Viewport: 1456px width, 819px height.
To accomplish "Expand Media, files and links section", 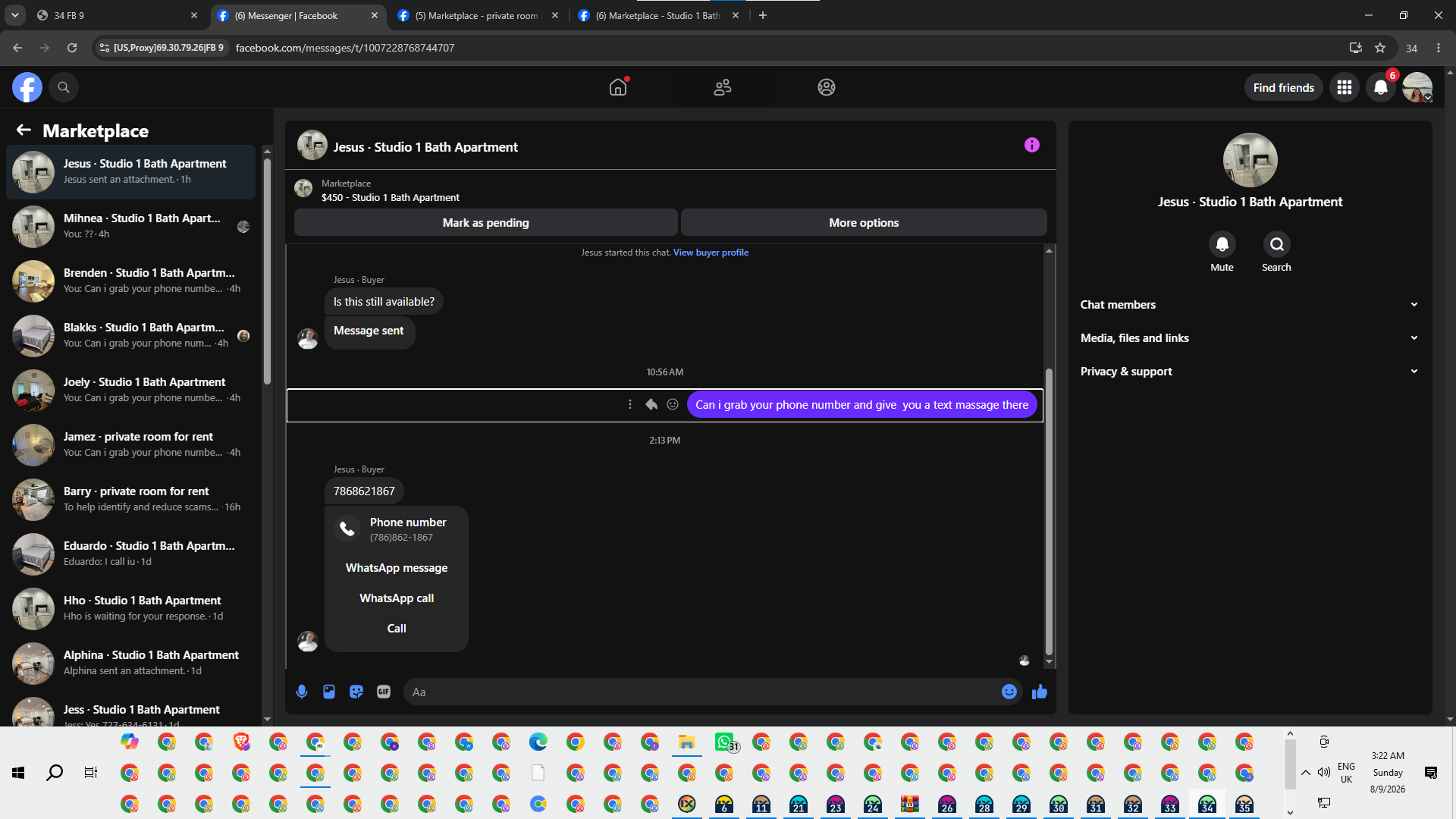I will (x=1250, y=338).
